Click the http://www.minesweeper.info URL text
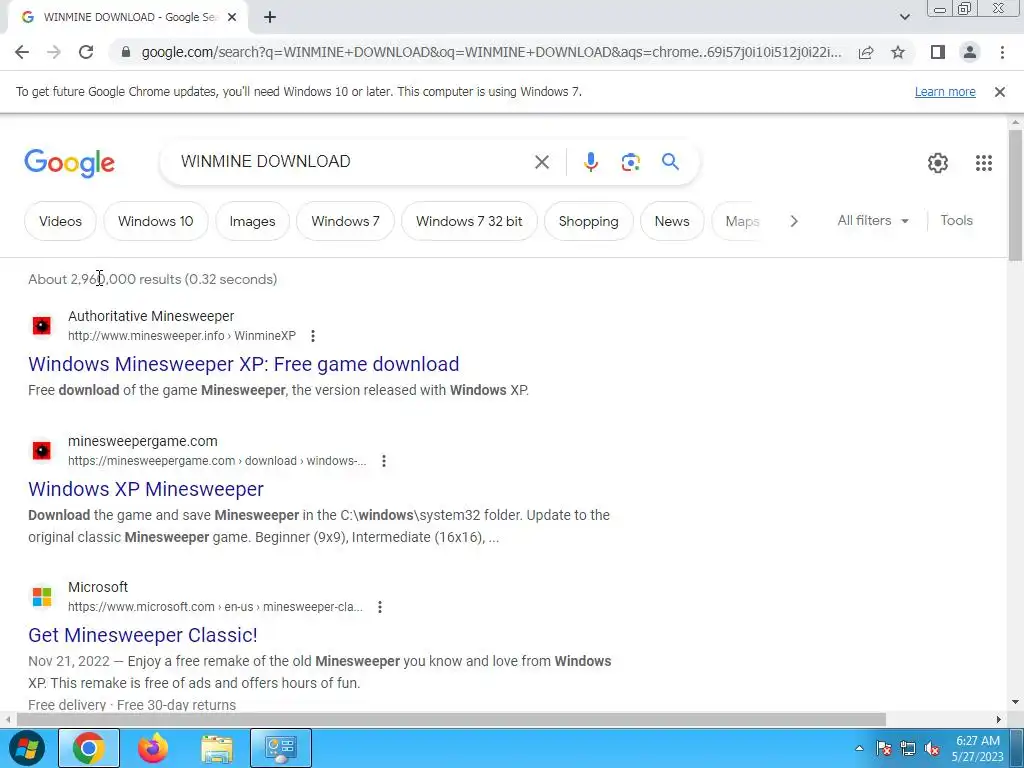Screen dimensions: 1024x768 pyautogui.click(x=146, y=336)
